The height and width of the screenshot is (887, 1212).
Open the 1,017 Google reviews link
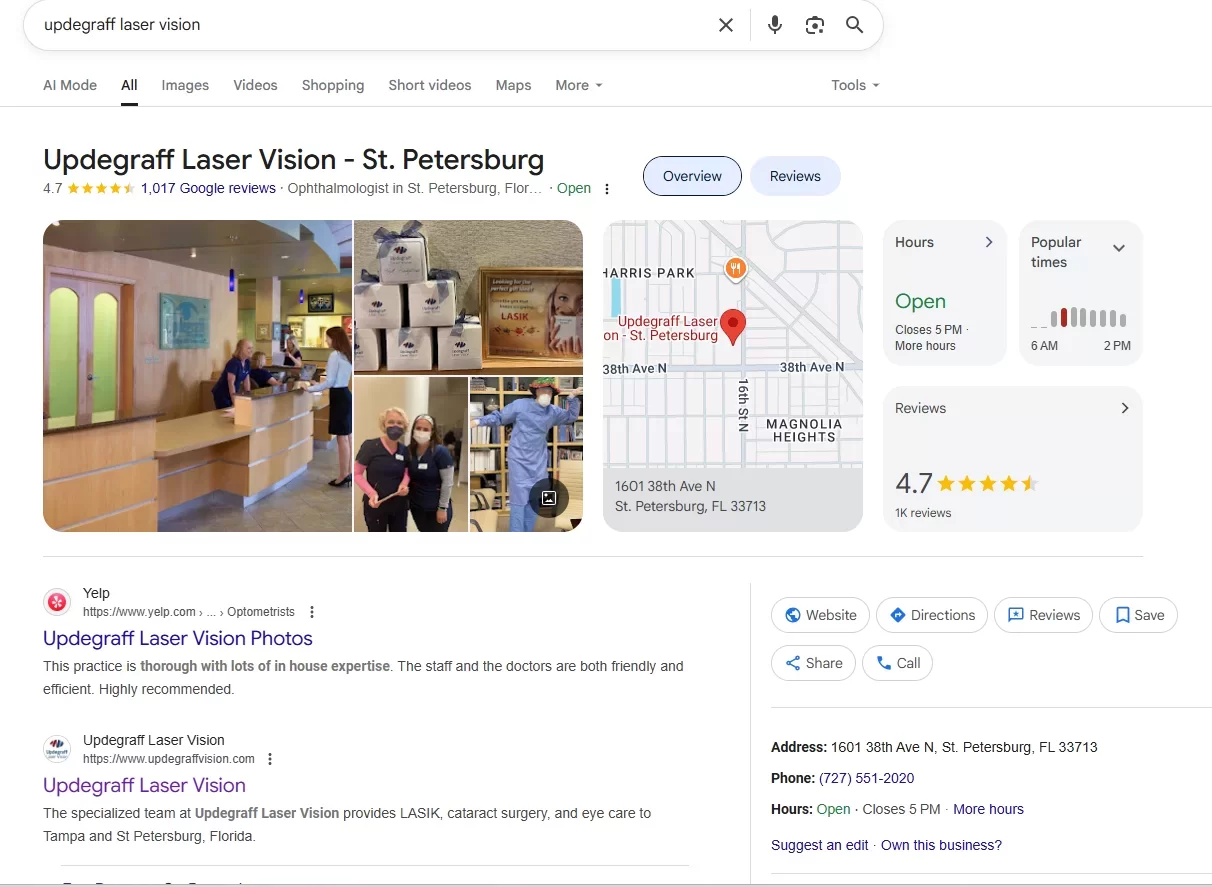point(208,188)
